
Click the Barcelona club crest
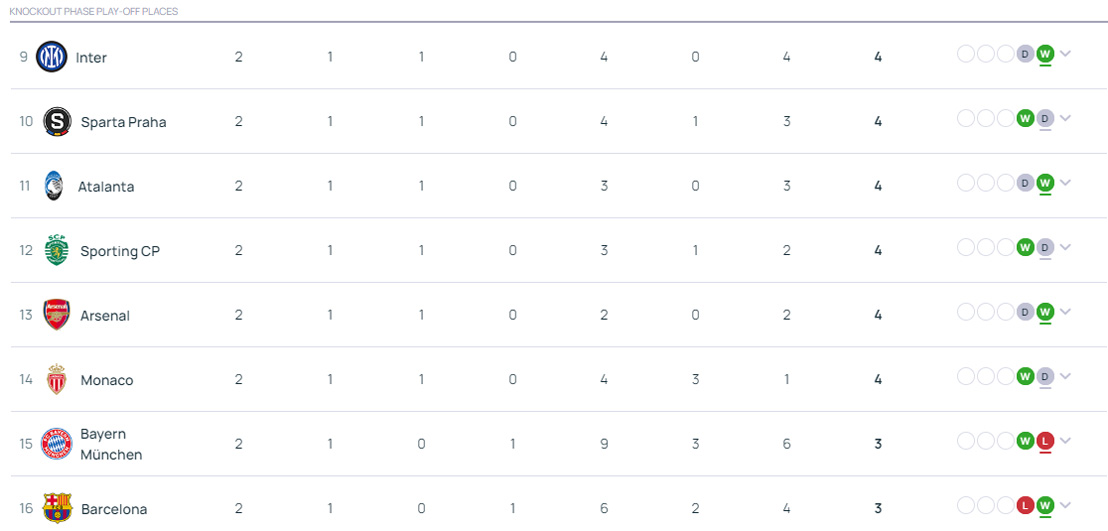point(57,508)
